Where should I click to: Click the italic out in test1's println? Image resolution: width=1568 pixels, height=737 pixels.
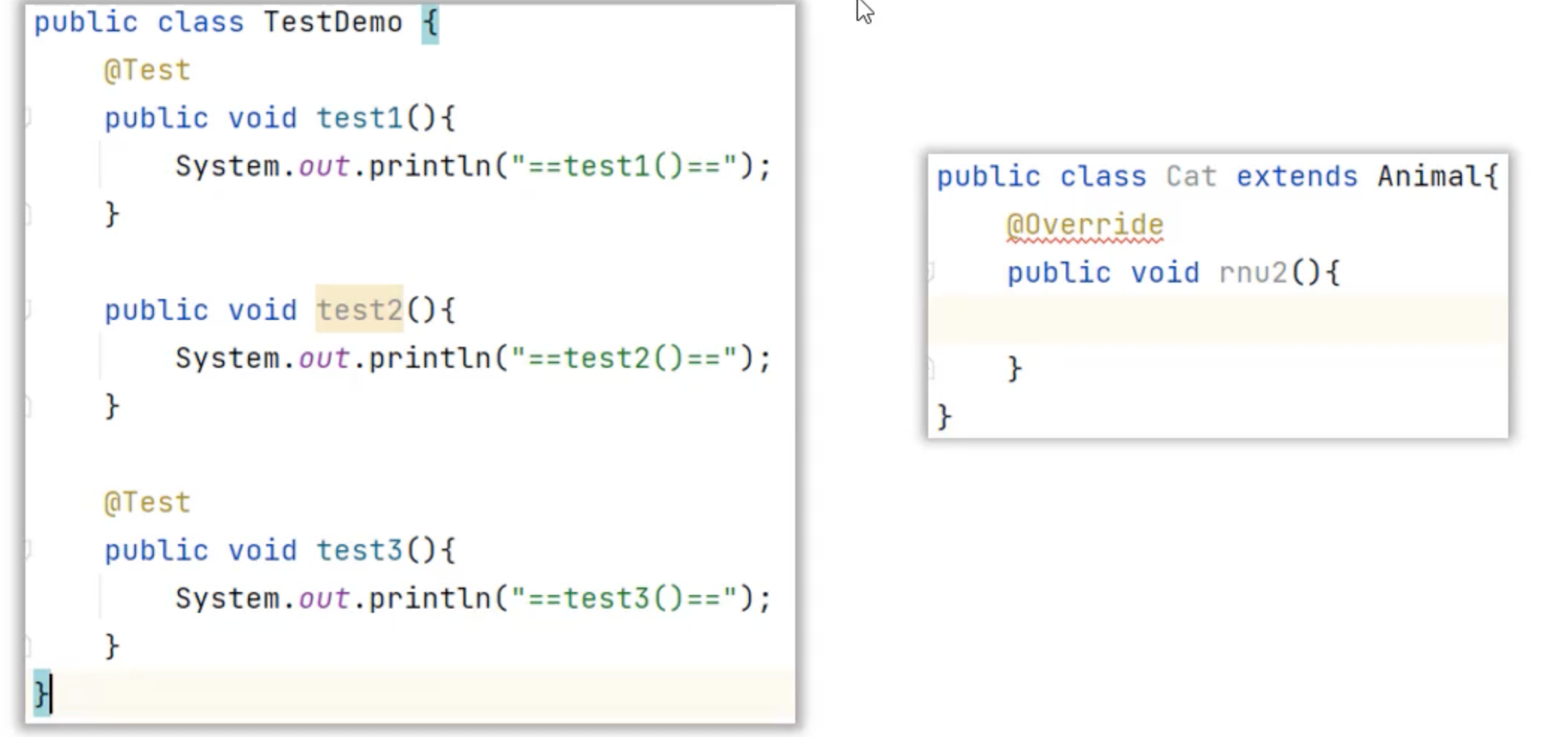point(324,166)
